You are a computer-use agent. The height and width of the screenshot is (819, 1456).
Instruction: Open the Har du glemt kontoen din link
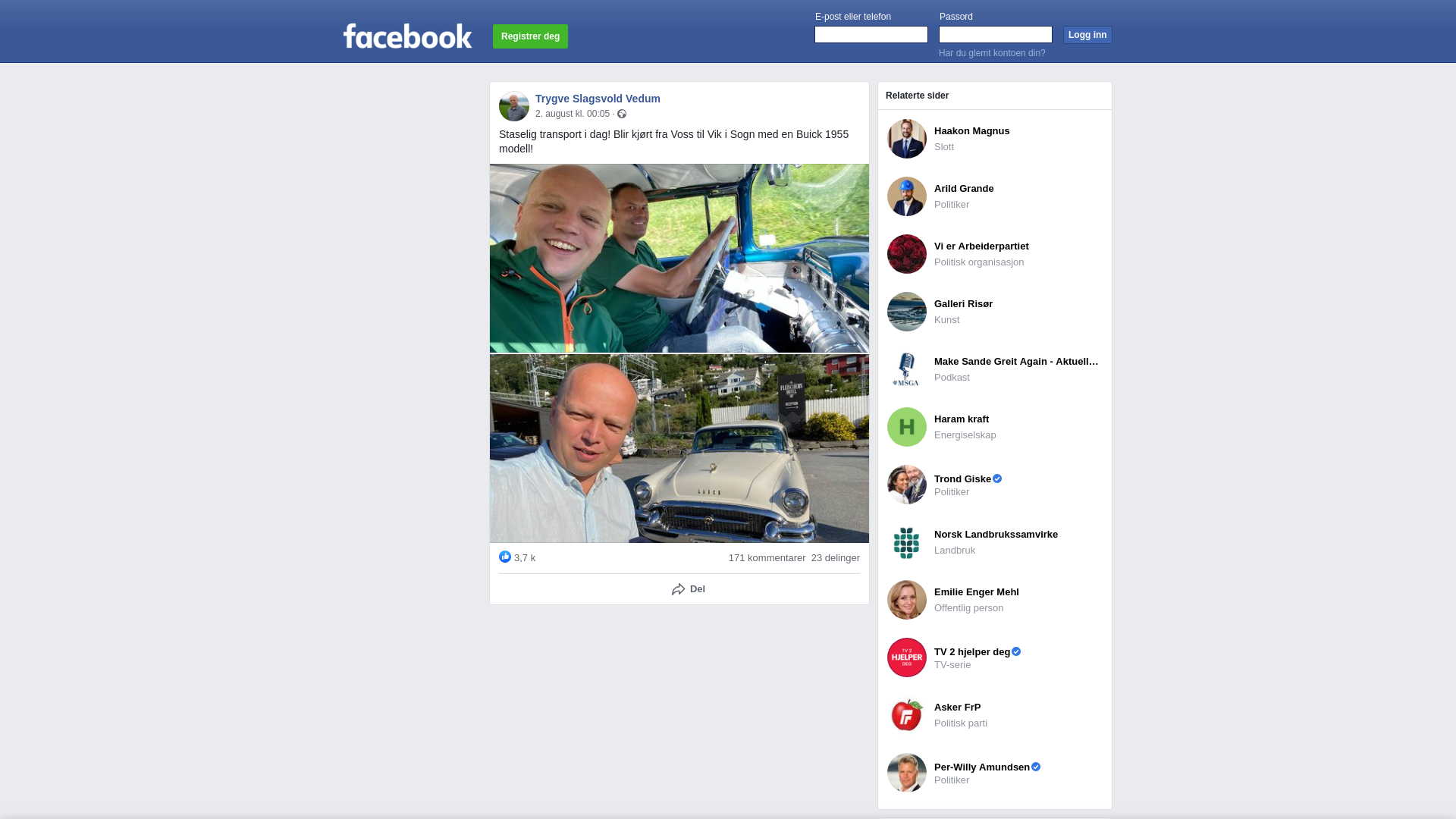[x=992, y=53]
